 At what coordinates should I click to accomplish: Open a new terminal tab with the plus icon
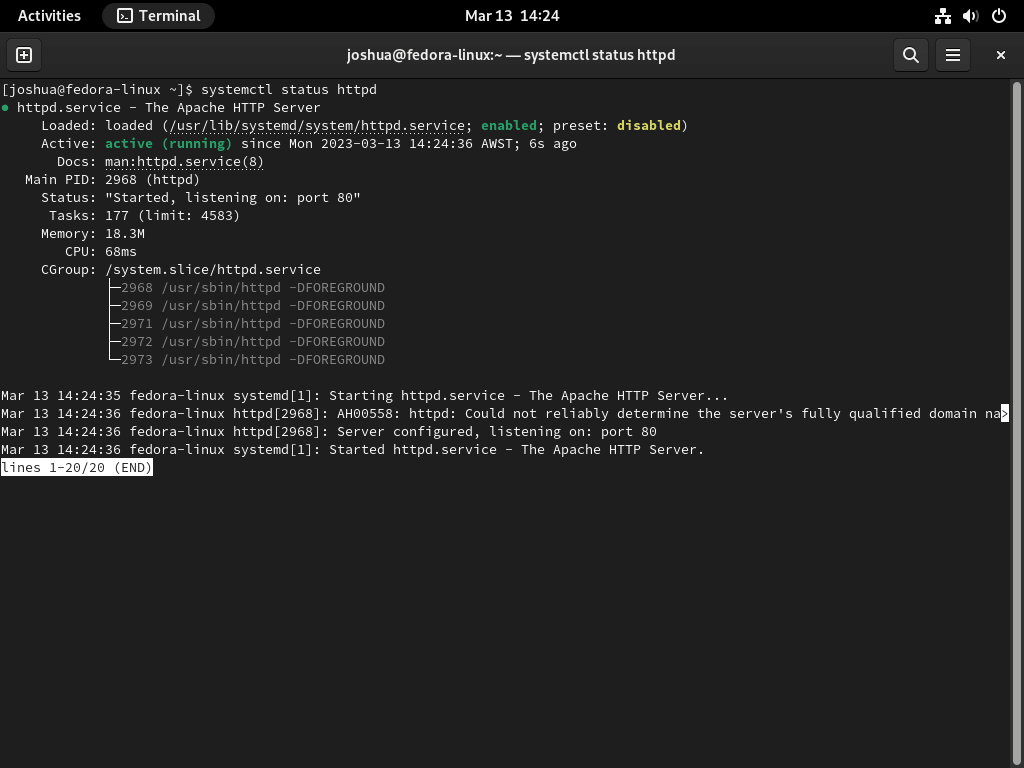click(x=23, y=55)
